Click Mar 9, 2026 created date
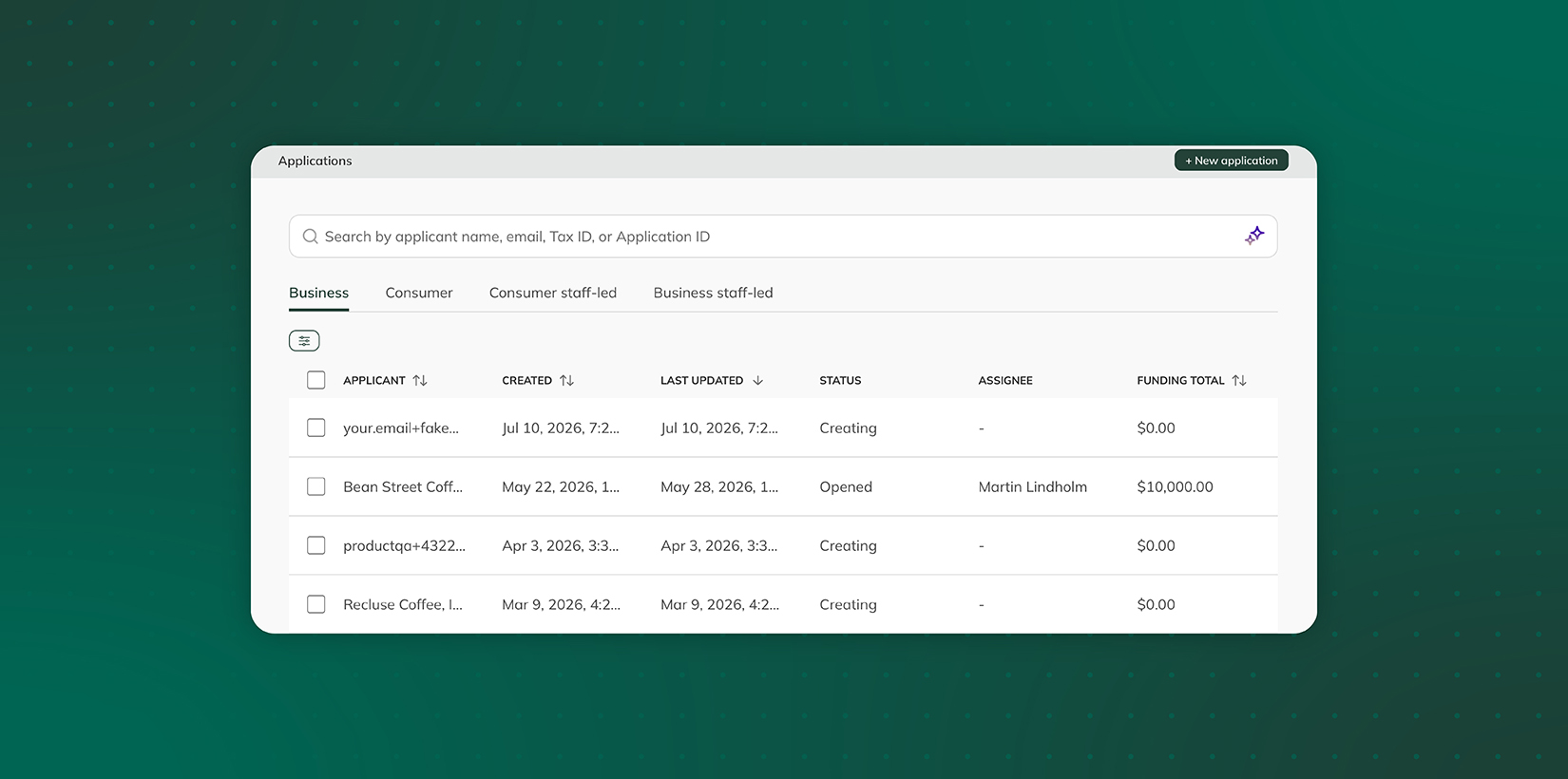Viewport: 1568px width, 779px height. tap(561, 605)
